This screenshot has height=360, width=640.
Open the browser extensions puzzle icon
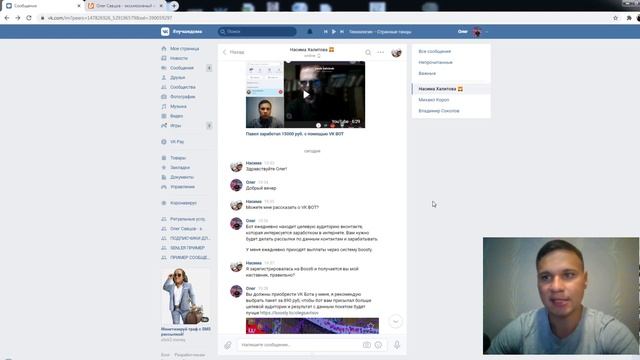tap(629, 18)
